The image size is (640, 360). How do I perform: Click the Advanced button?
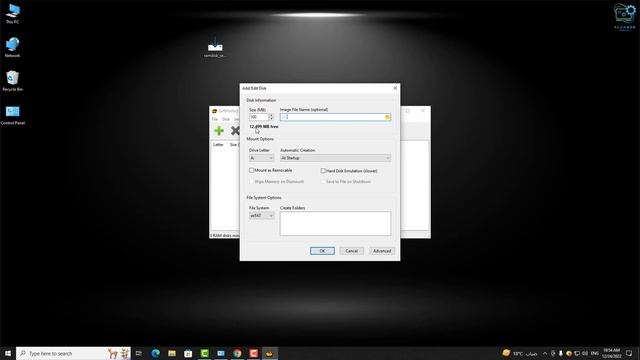tap(382, 251)
